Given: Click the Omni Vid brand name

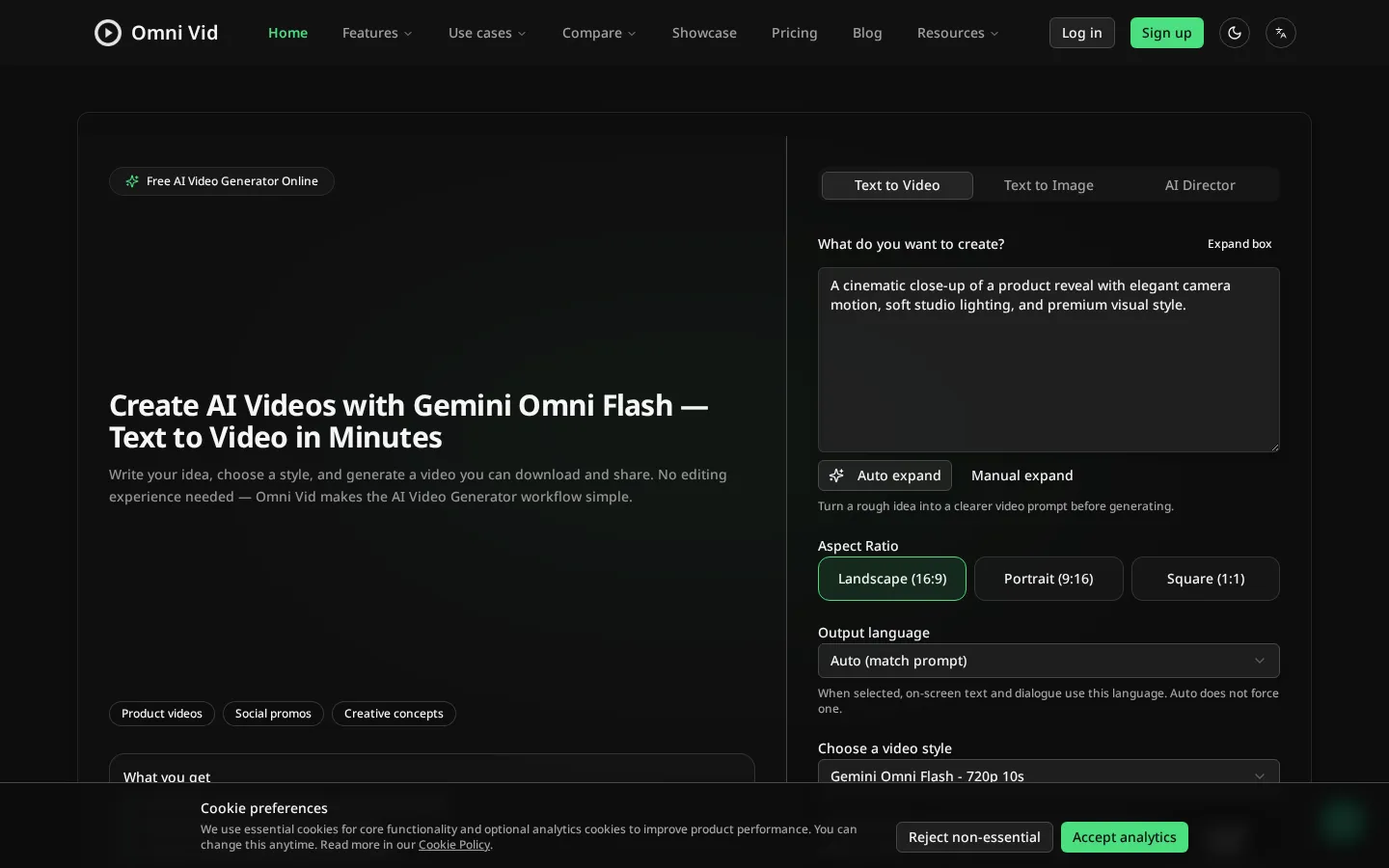Looking at the screenshot, I should [x=175, y=33].
